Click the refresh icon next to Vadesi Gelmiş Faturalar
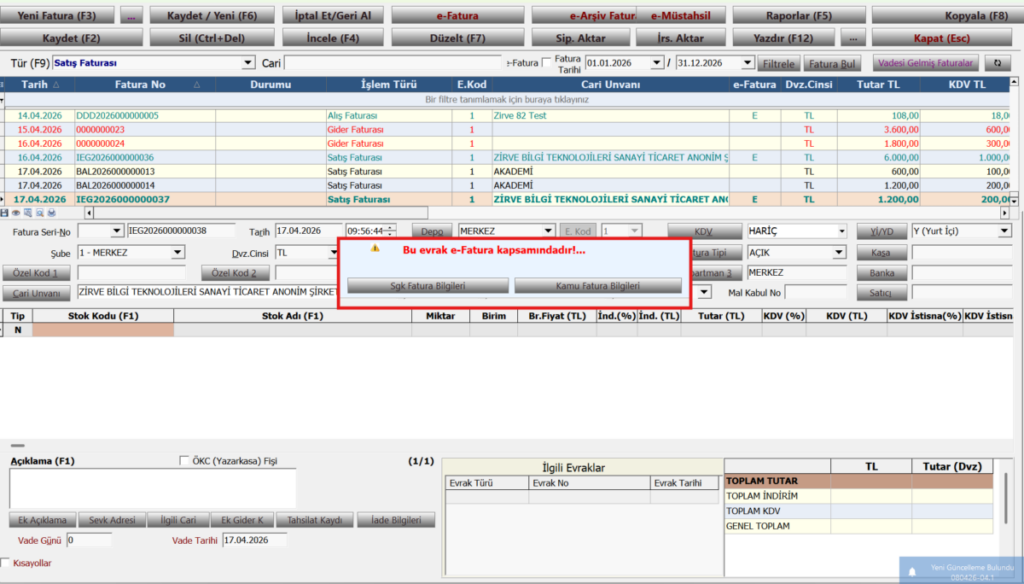This screenshot has height=584, width=1024. tap(997, 63)
